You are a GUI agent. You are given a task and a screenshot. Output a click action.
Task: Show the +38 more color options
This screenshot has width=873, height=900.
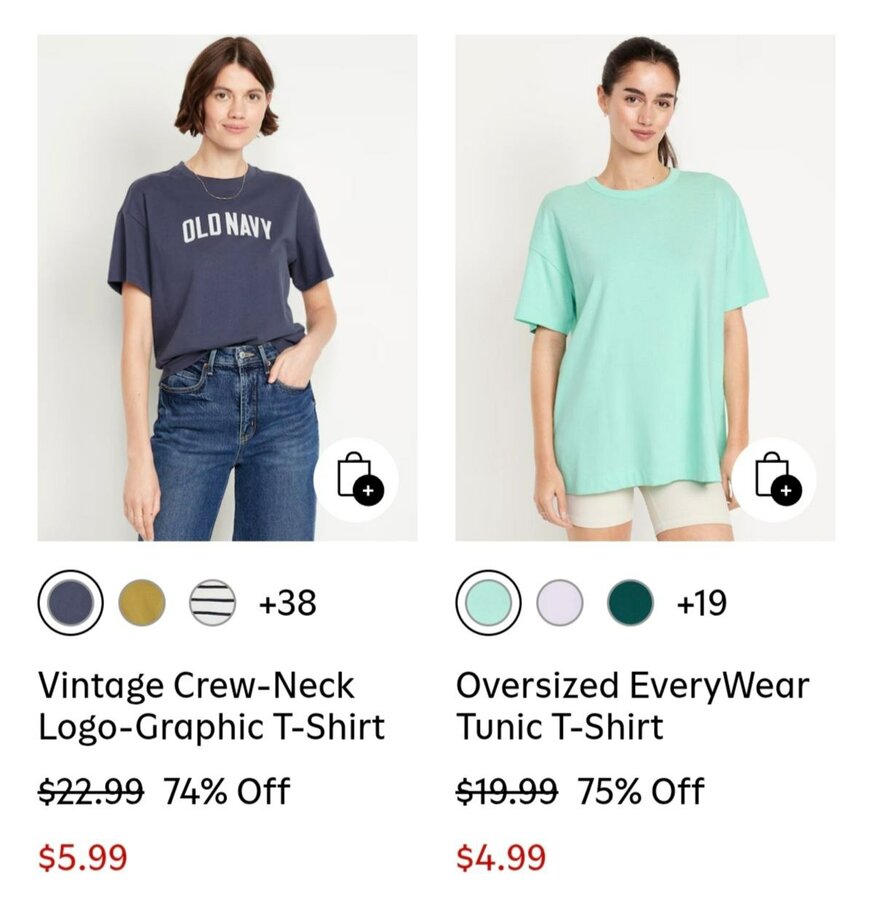pyautogui.click(x=287, y=604)
